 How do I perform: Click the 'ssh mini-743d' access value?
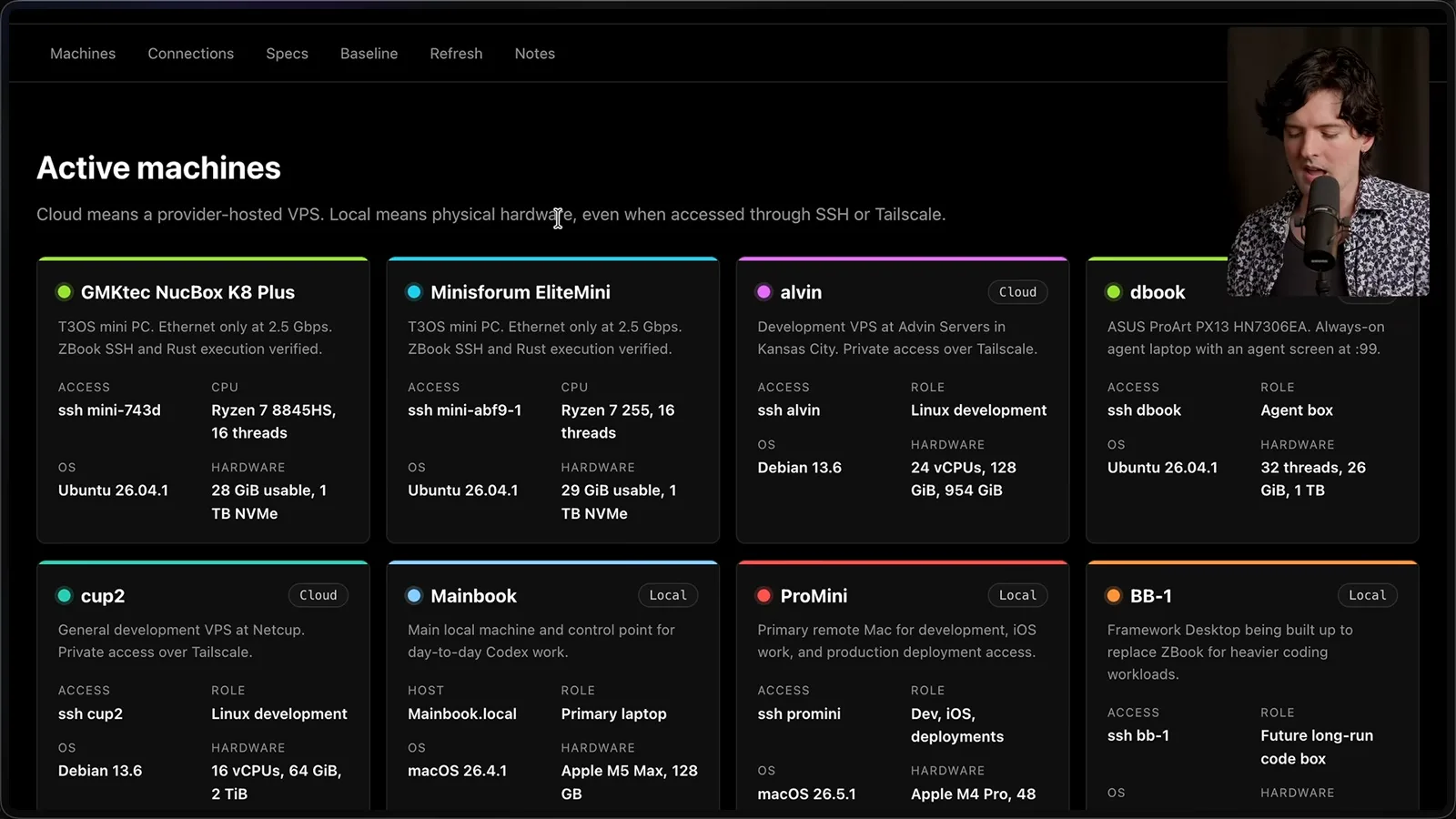pos(109,410)
